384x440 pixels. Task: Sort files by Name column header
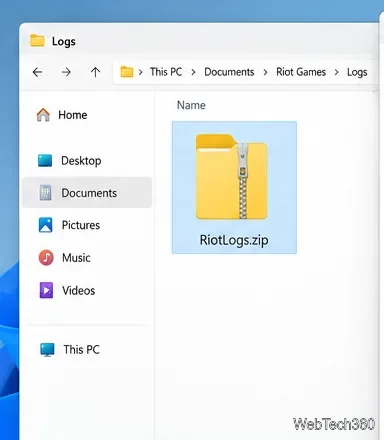click(x=191, y=105)
